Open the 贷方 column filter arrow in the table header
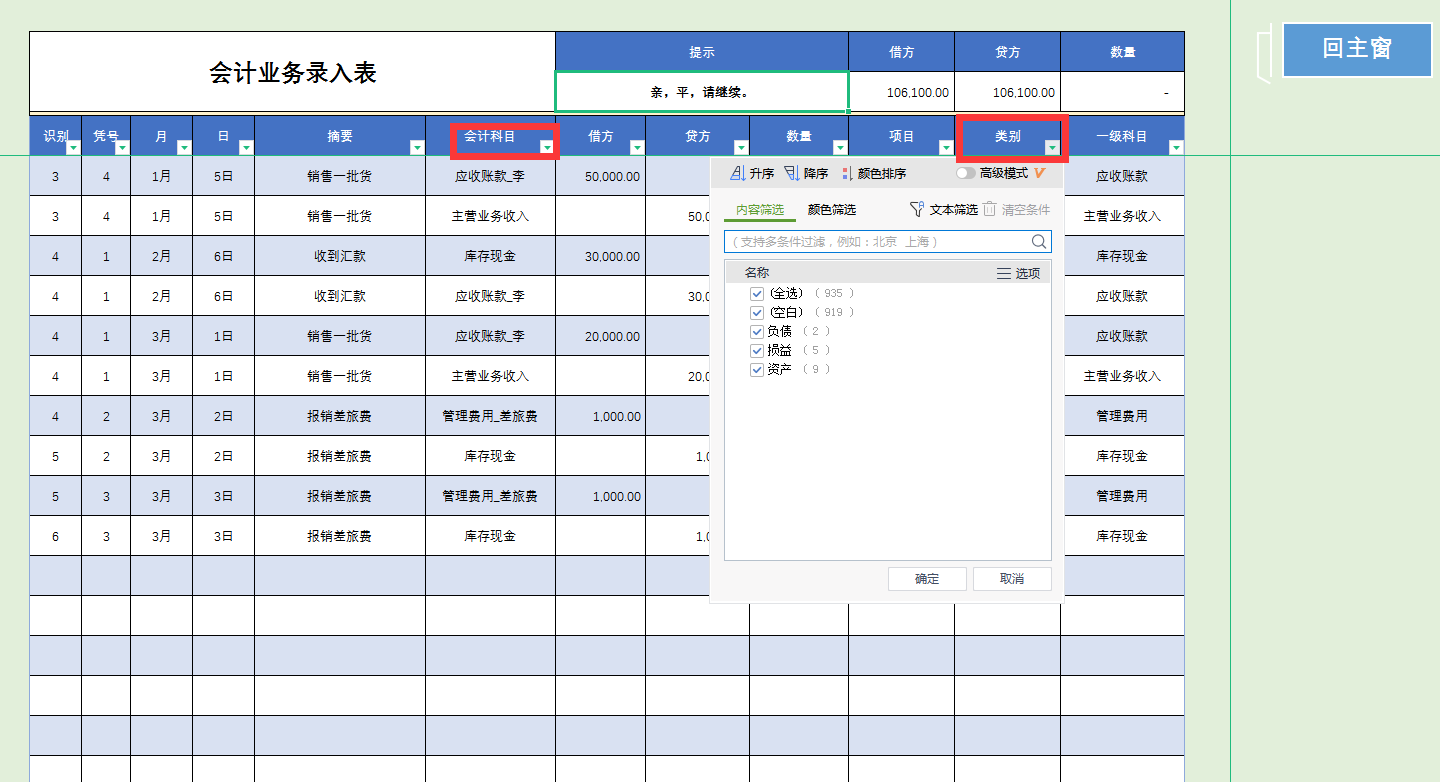The image size is (1440, 782). 741,148
